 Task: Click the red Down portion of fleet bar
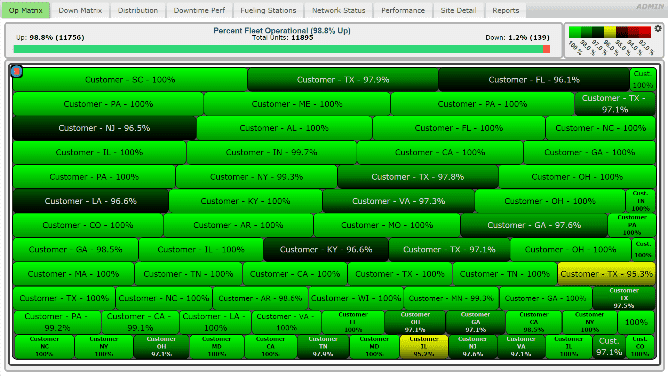click(x=546, y=49)
